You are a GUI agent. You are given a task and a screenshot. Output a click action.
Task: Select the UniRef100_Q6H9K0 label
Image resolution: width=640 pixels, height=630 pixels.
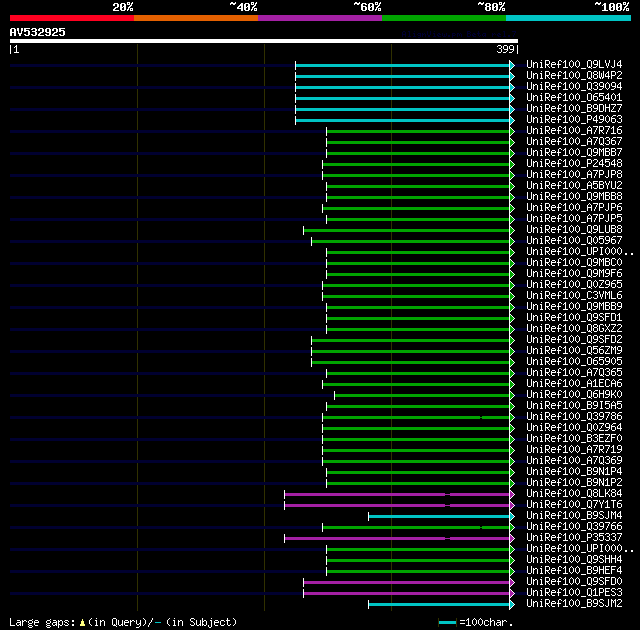point(574,395)
